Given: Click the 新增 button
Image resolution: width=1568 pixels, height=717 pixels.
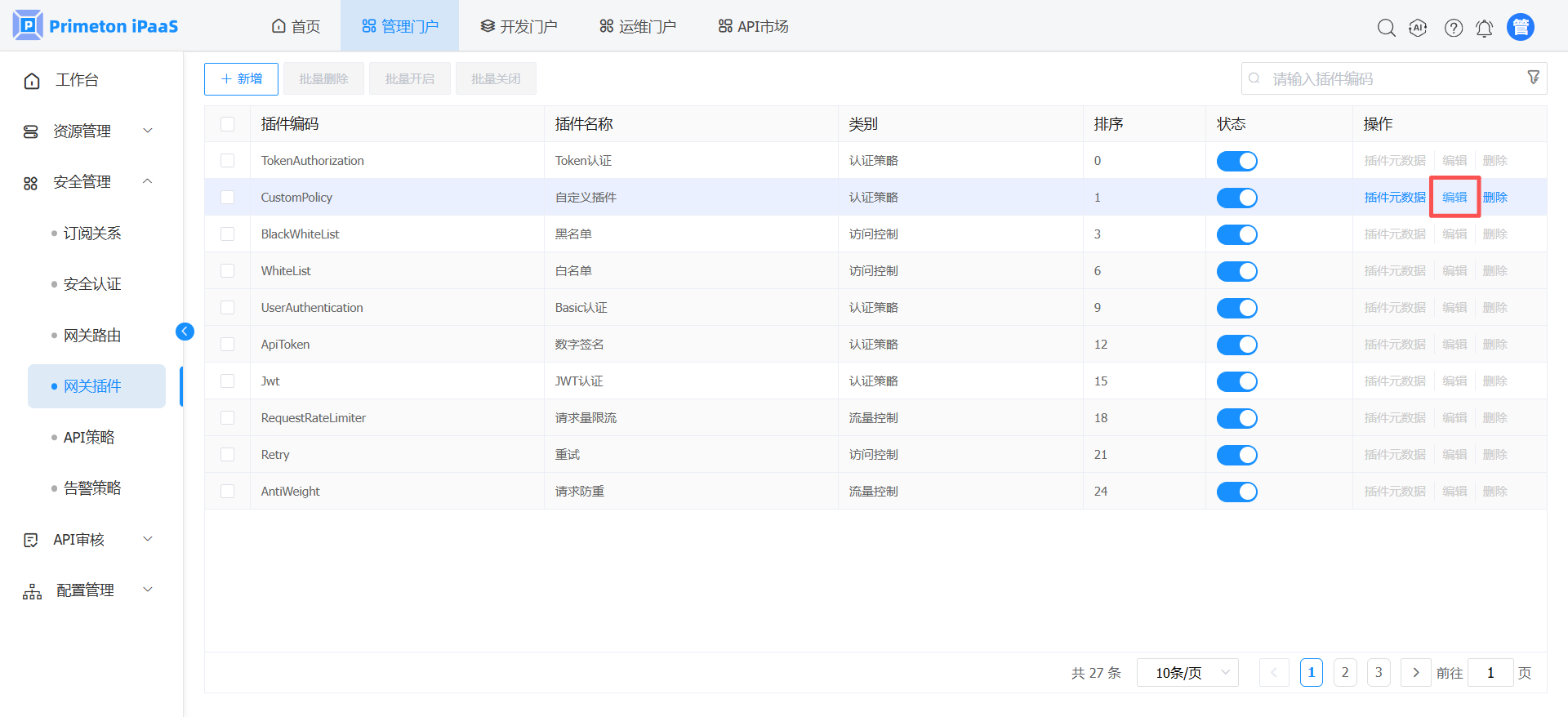Looking at the screenshot, I should click(241, 79).
